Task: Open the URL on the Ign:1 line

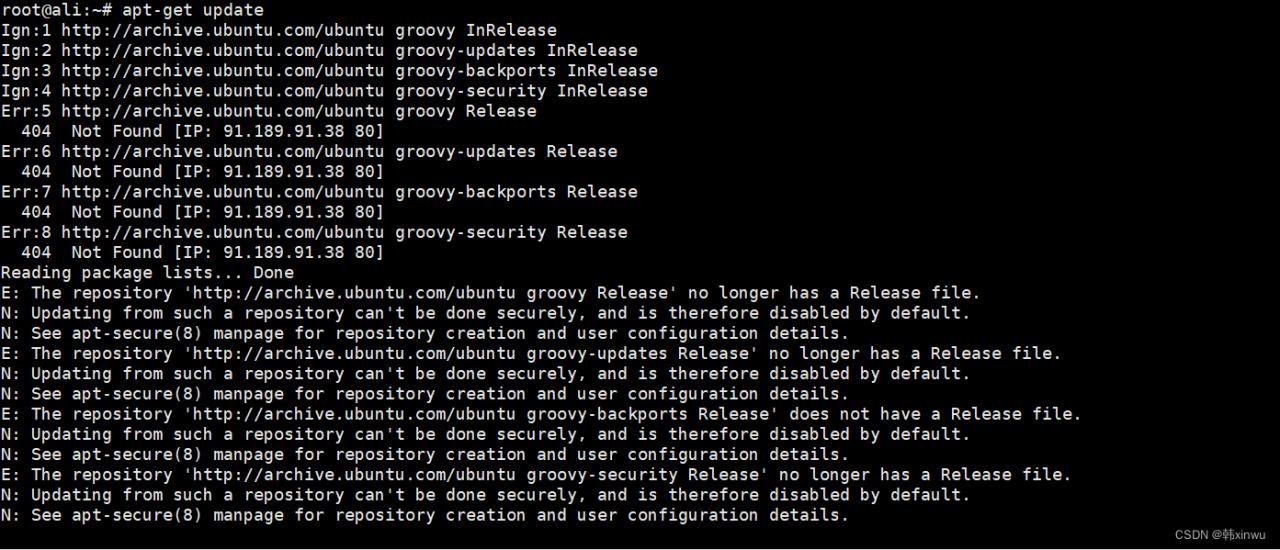Action: pyautogui.click(x=222, y=30)
